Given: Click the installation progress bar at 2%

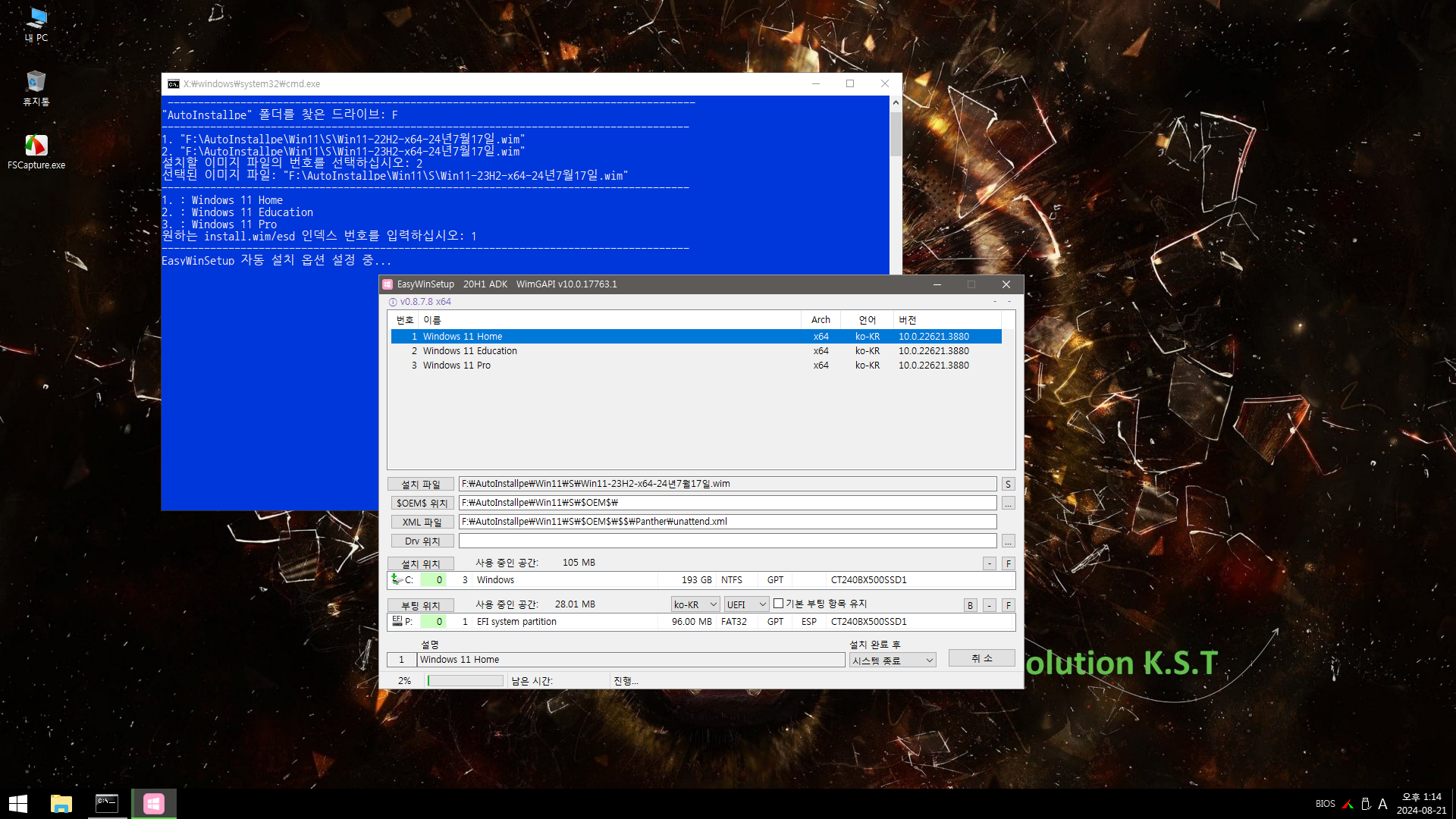Looking at the screenshot, I should (x=465, y=681).
